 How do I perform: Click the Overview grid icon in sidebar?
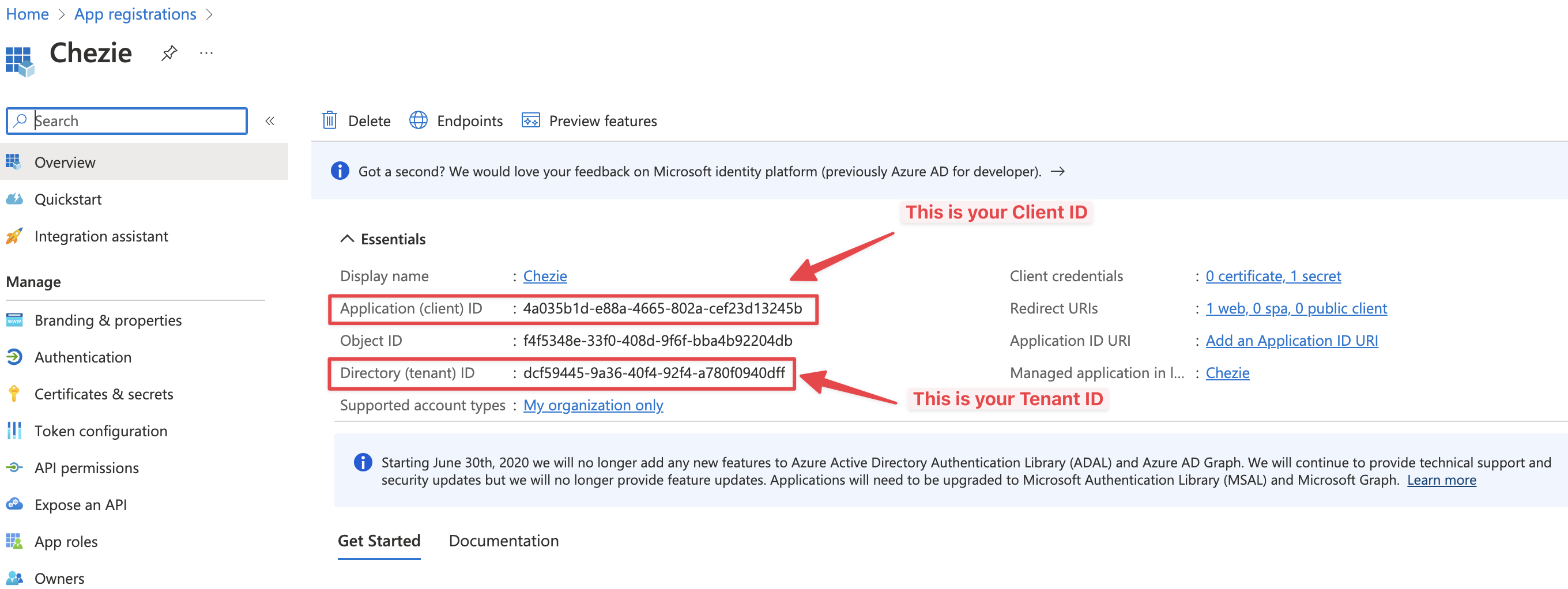pyautogui.click(x=13, y=162)
